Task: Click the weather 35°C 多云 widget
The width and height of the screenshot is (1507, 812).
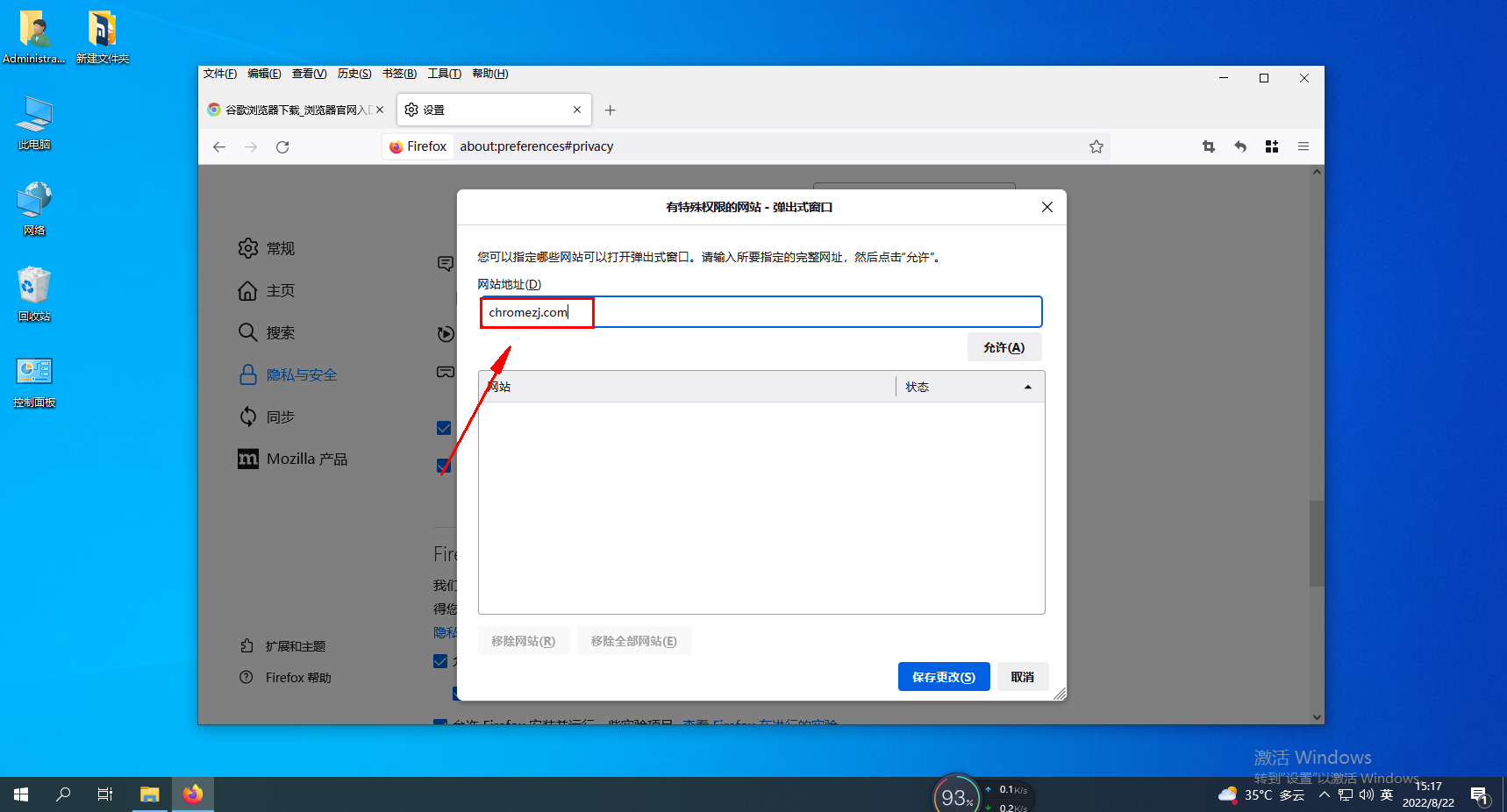Action: coord(1261,795)
